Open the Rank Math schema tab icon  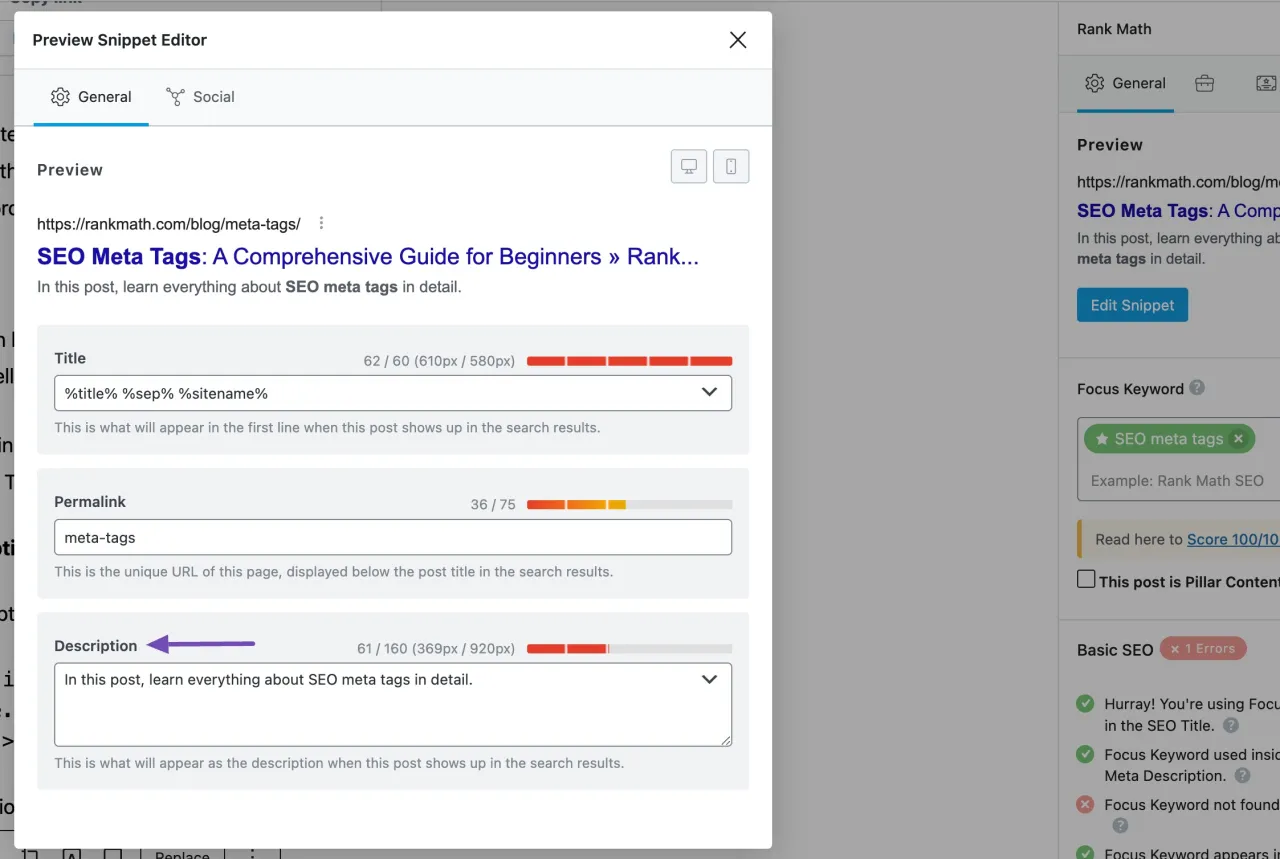click(1265, 84)
